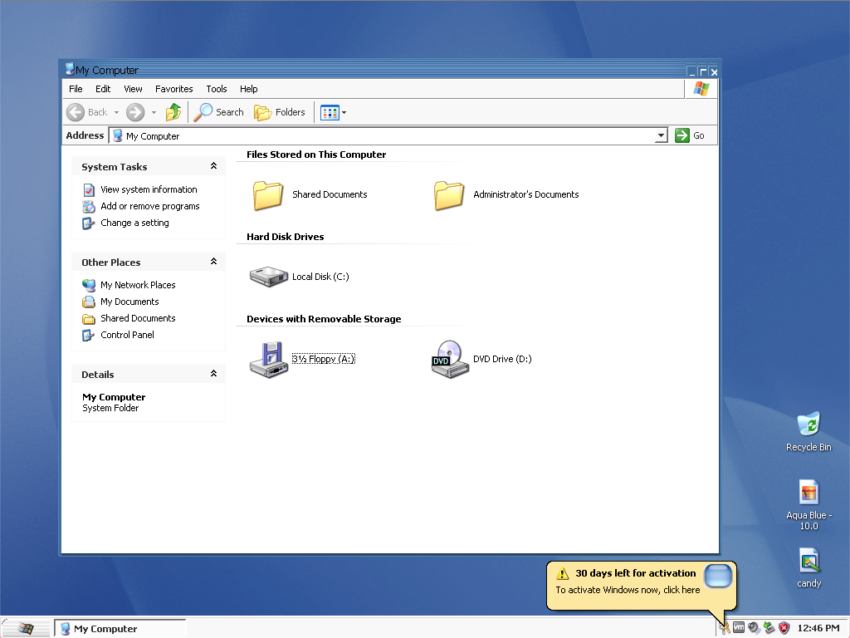
Task: Click the red security shield tray icon
Action: [x=784, y=628]
